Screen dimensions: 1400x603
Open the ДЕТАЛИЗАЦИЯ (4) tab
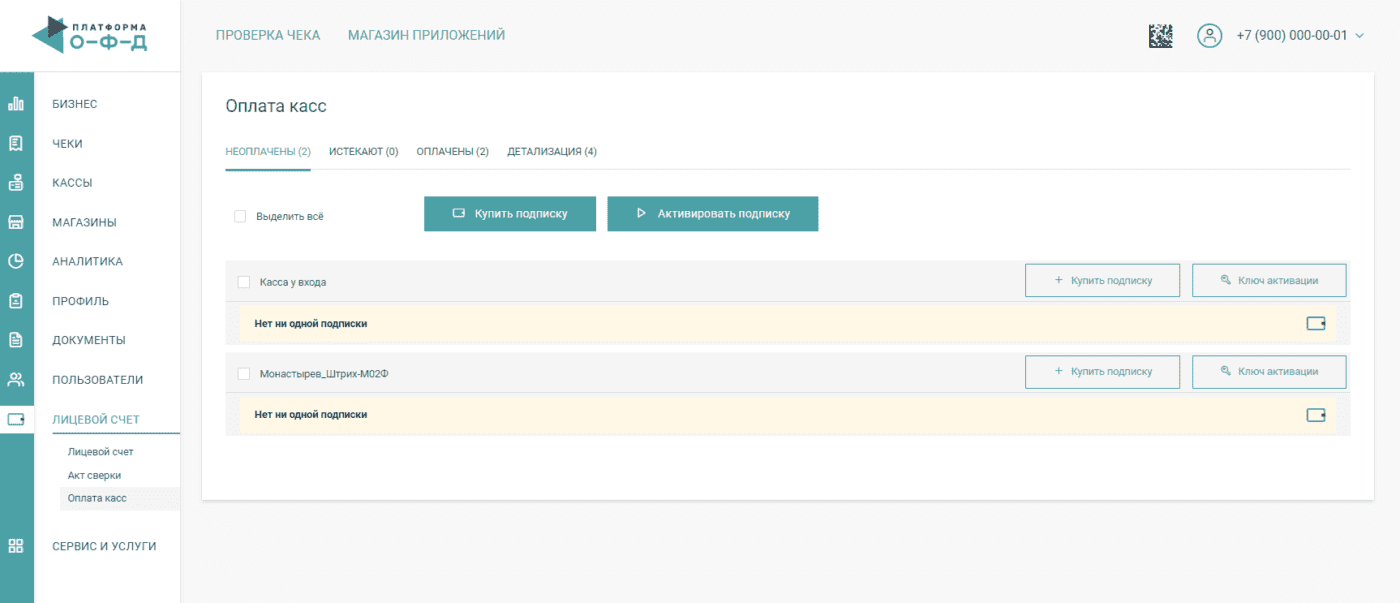pyautogui.click(x=552, y=152)
